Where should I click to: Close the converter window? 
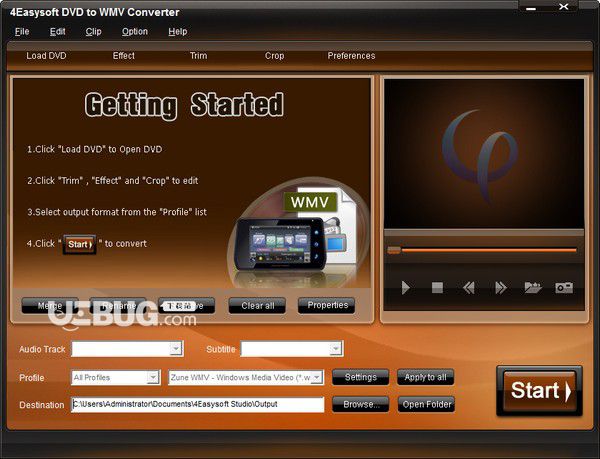coord(564,7)
